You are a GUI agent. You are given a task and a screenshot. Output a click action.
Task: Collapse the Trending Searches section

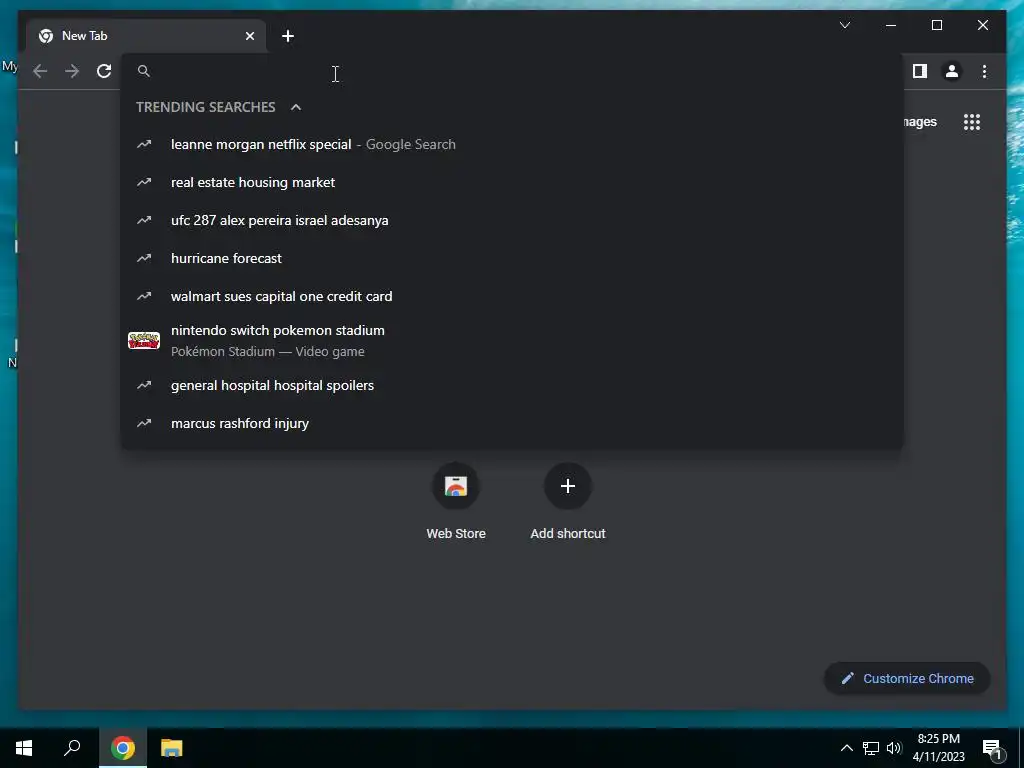296,107
